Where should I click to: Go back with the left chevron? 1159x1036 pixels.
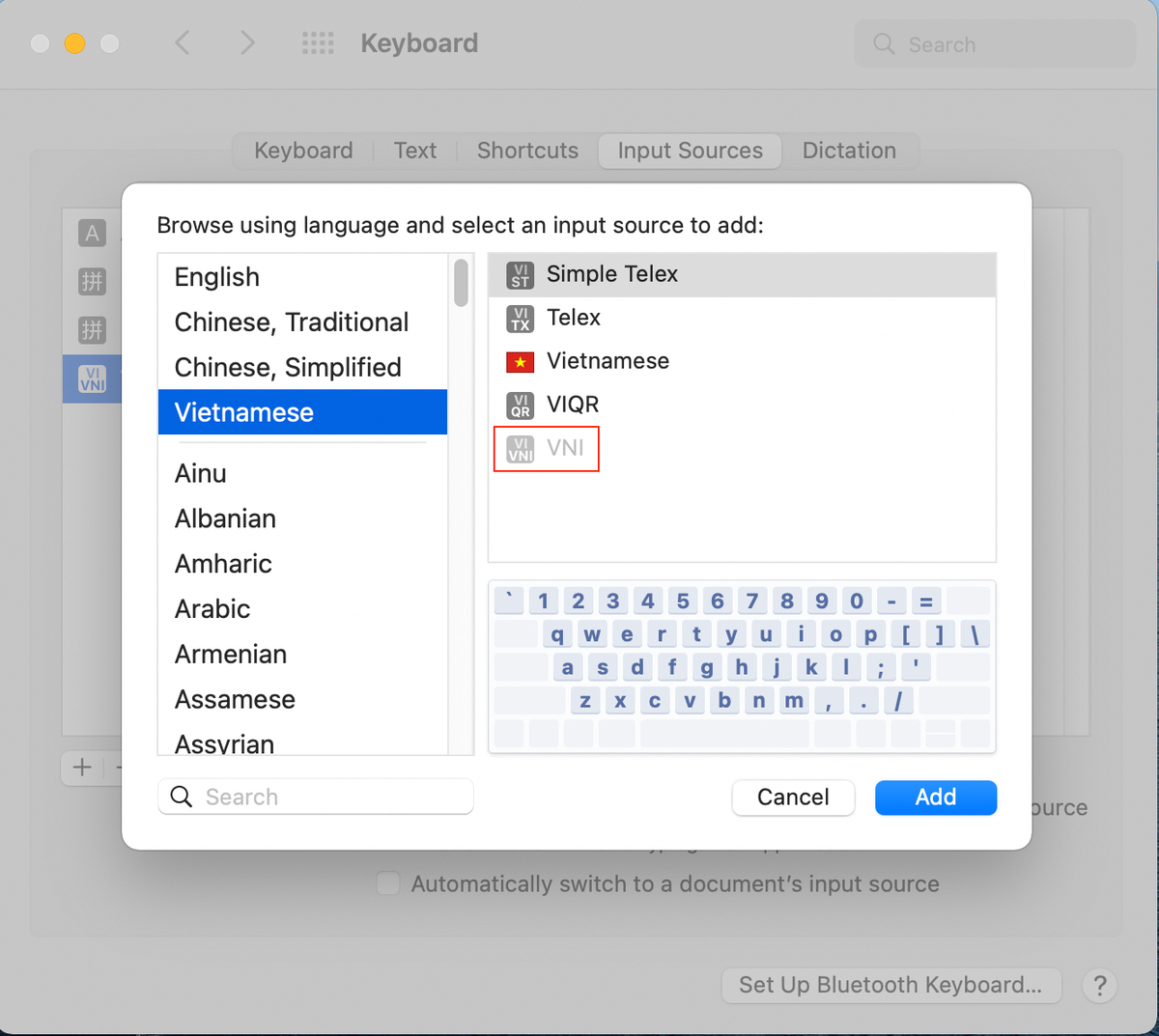click(183, 43)
